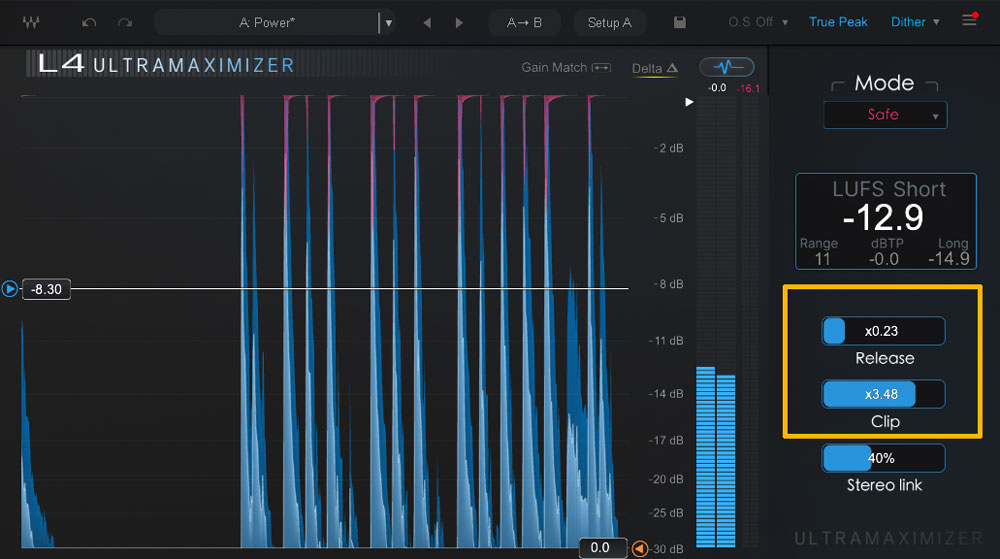Toggle Delta monitoring
1000x559 pixels.
pos(655,68)
